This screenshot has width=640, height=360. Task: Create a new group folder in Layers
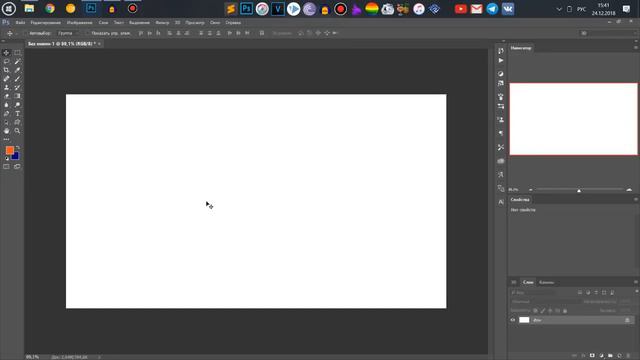pos(610,356)
